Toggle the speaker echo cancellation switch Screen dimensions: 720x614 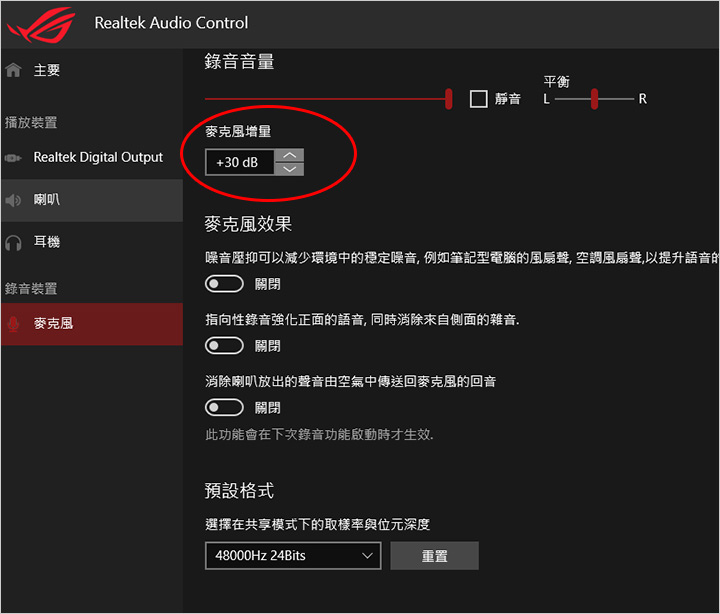[x=224, y=407]
